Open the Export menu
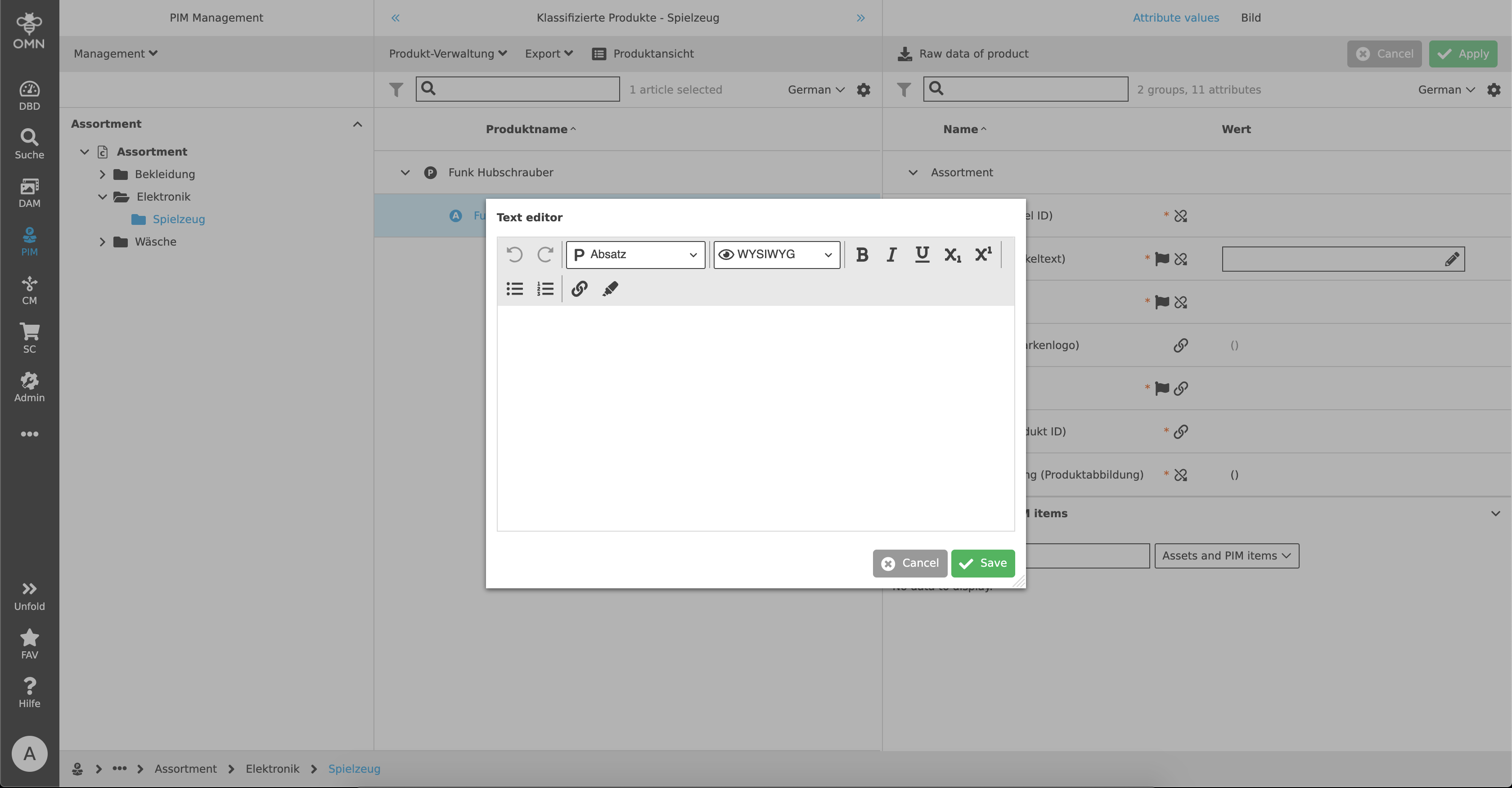The height and width of the screenshot is (788, 1512). [548, 54]
